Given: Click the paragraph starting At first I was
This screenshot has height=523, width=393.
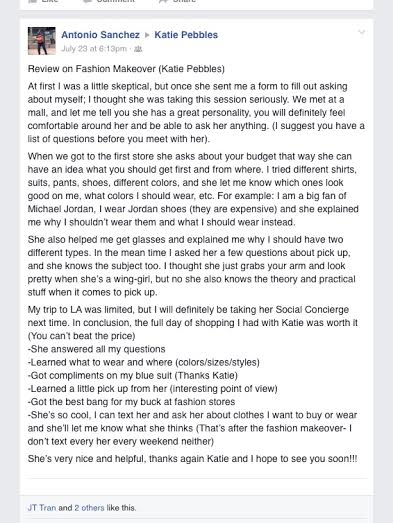Looking at the screenshot, I should point(196,112).
